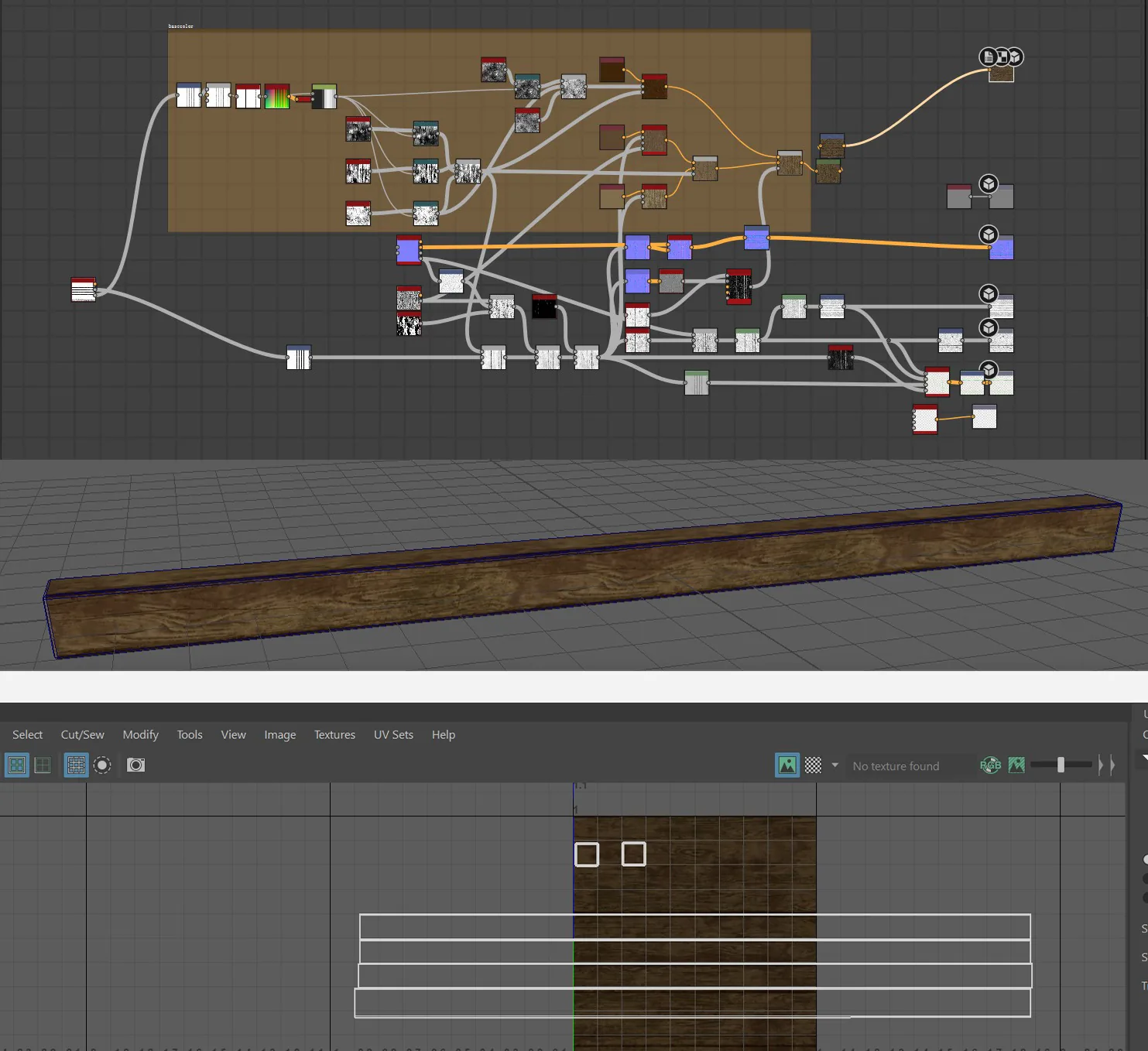Viewport: 1148px width, 1051px height.
Task: Click second dimmed shell display icon in UV toolbar
Action: coord(43,765)
